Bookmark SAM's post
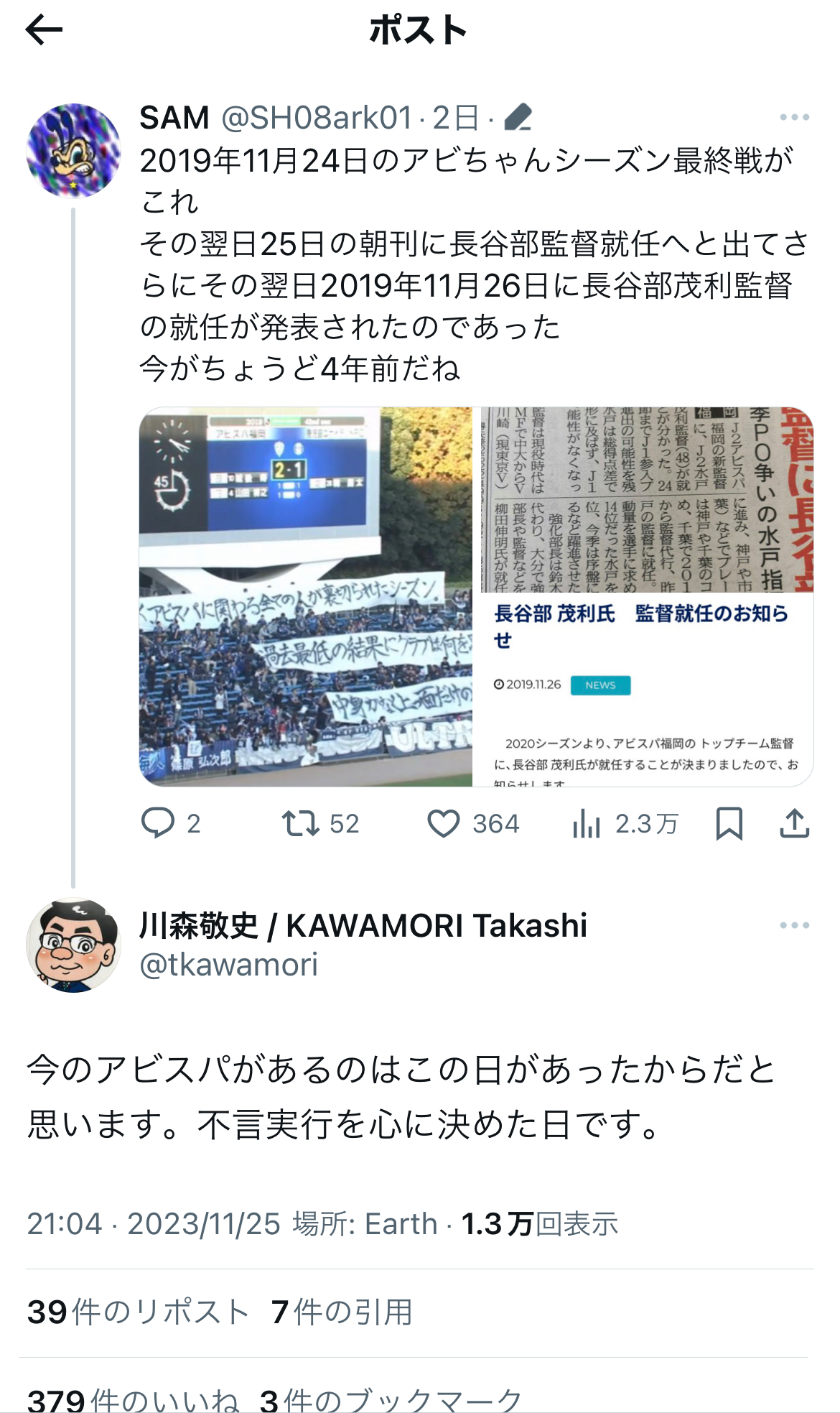Image resolution: width=840 pixels, height=1413 pixels. click(x=729, y=823)
